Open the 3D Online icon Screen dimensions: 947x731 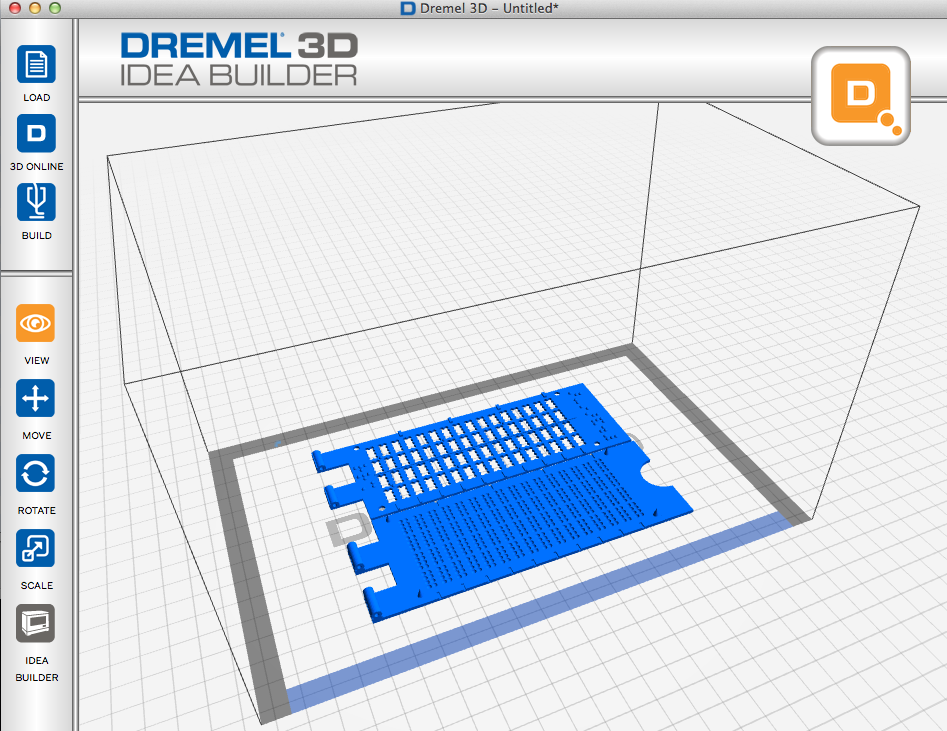click(36, 133)
